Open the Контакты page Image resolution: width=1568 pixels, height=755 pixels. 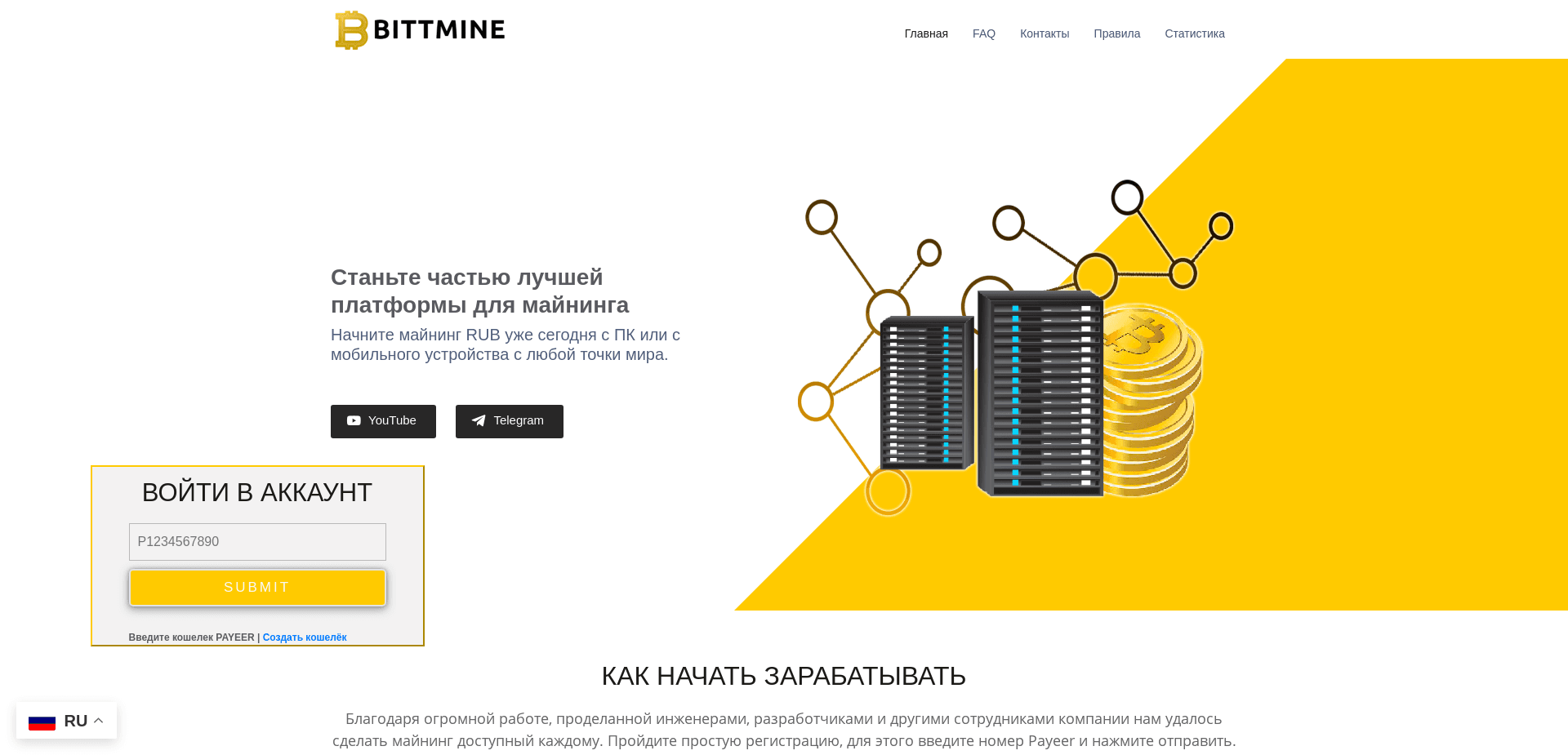click(1045, 33)
